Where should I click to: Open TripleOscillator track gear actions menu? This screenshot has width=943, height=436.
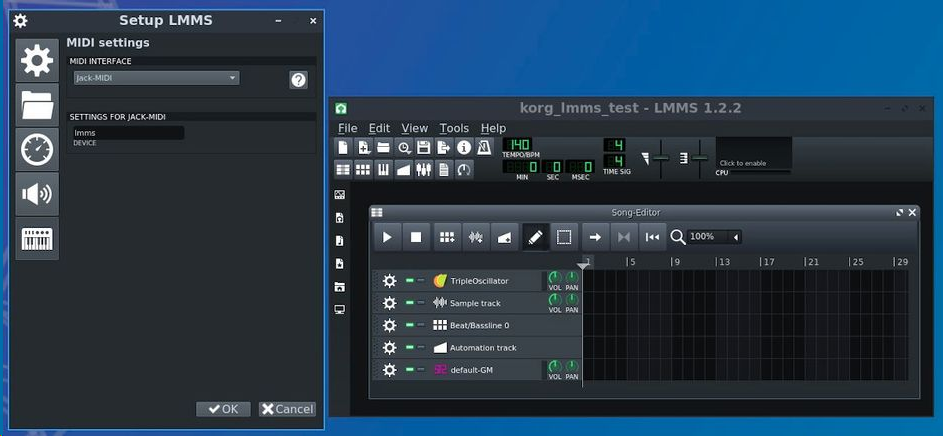pos(390,281)
